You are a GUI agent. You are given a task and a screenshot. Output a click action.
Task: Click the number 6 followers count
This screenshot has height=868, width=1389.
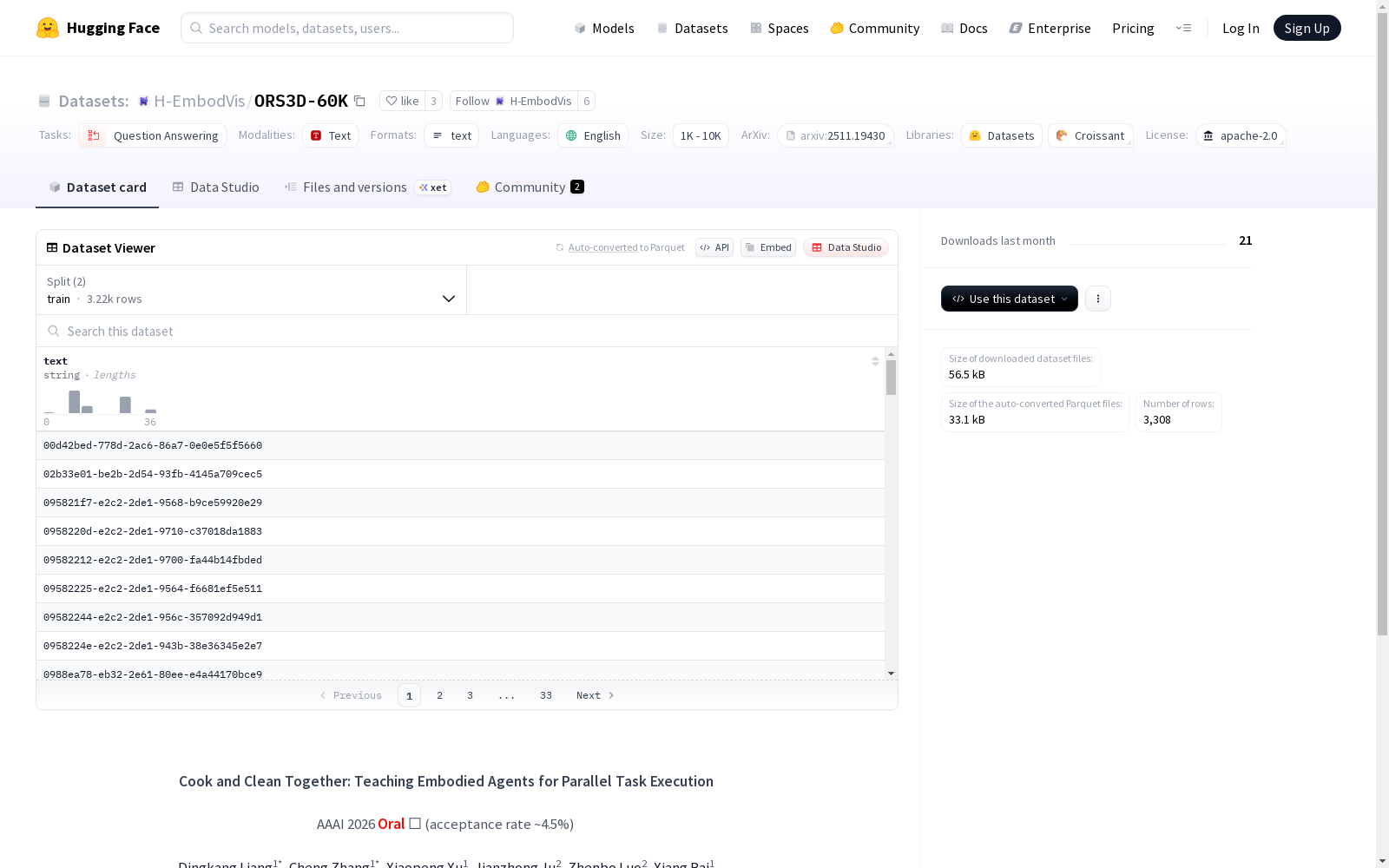tap(587, 101)
